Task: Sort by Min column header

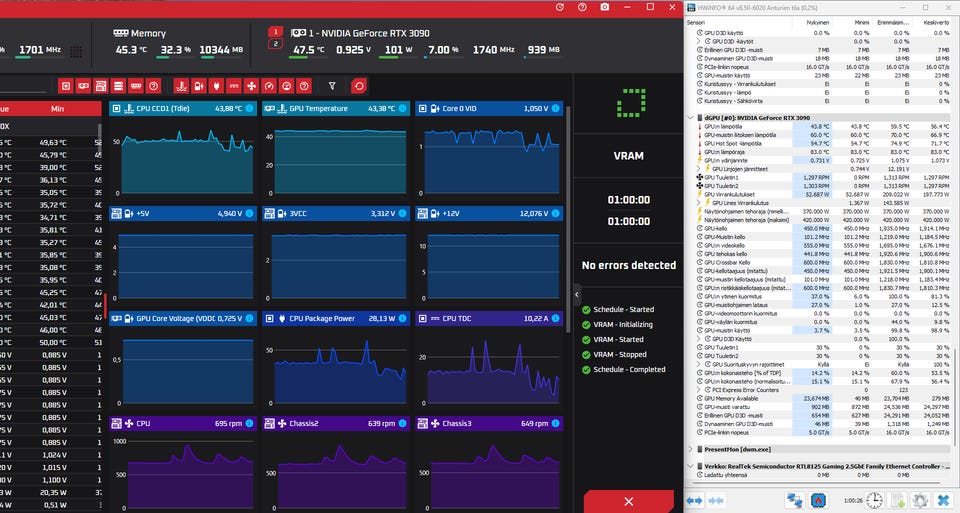Action: coord(57,109)
